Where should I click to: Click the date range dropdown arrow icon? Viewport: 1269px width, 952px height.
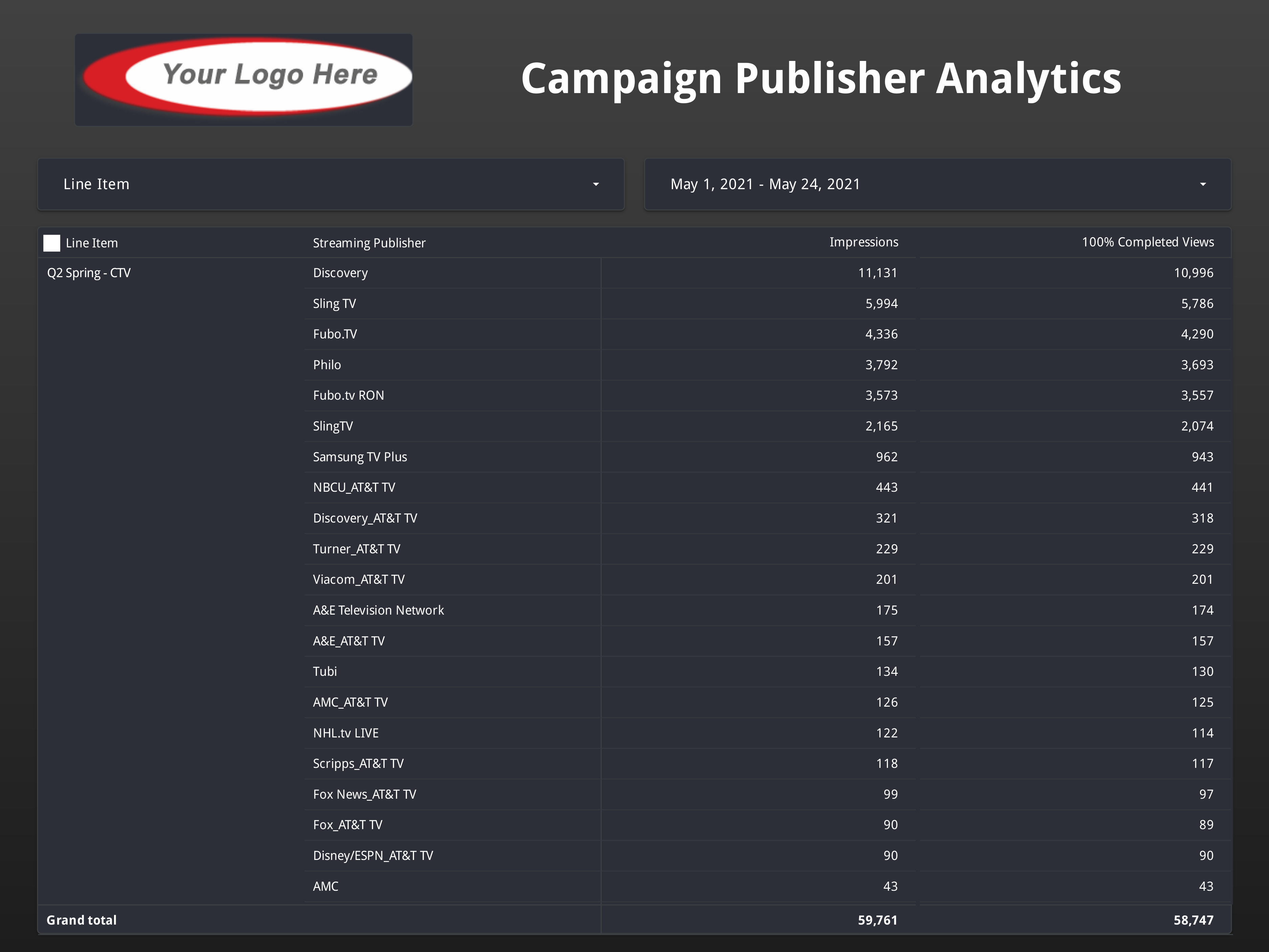point(1202,184)
